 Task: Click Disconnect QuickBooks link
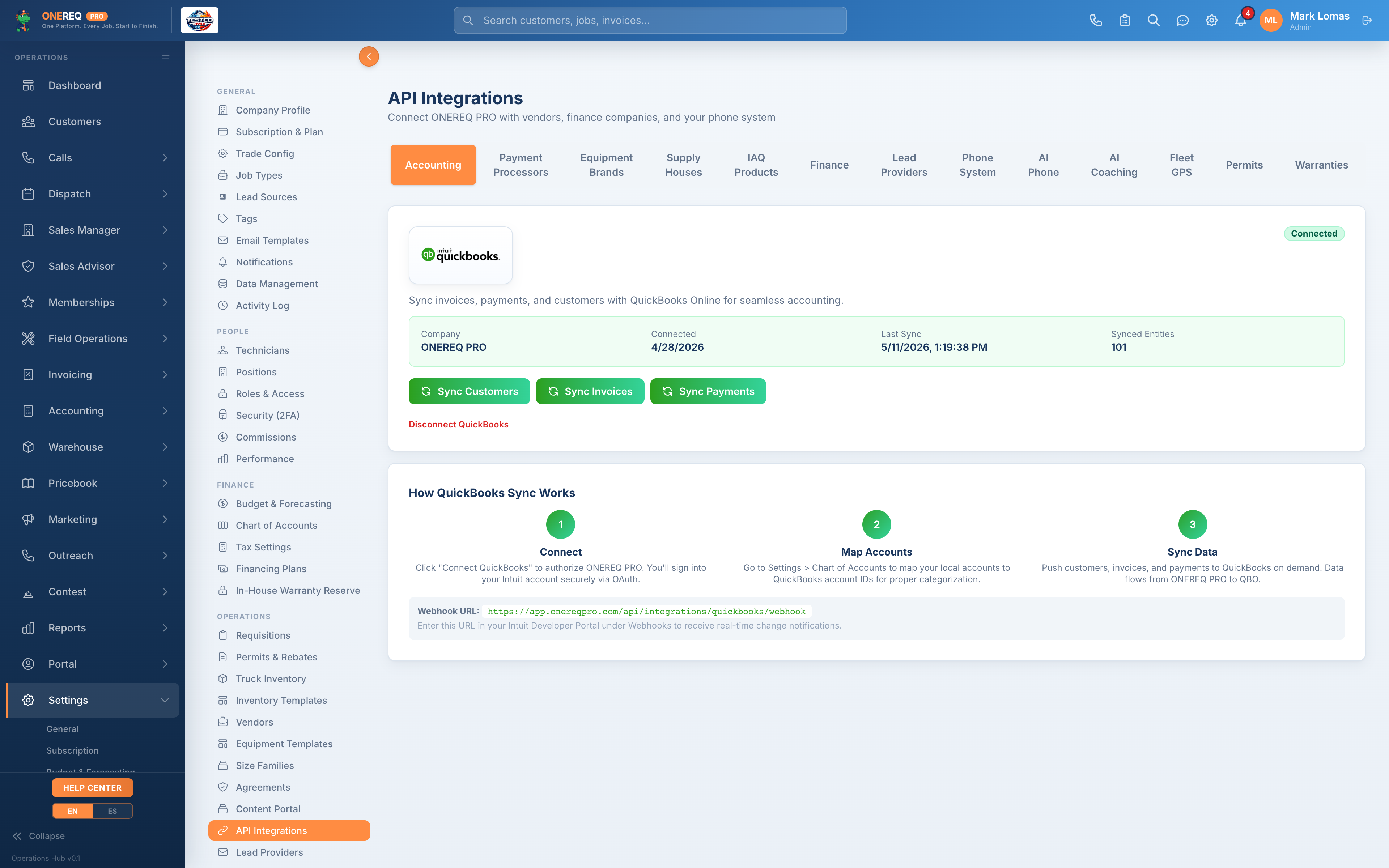click(x=459, y=424)
